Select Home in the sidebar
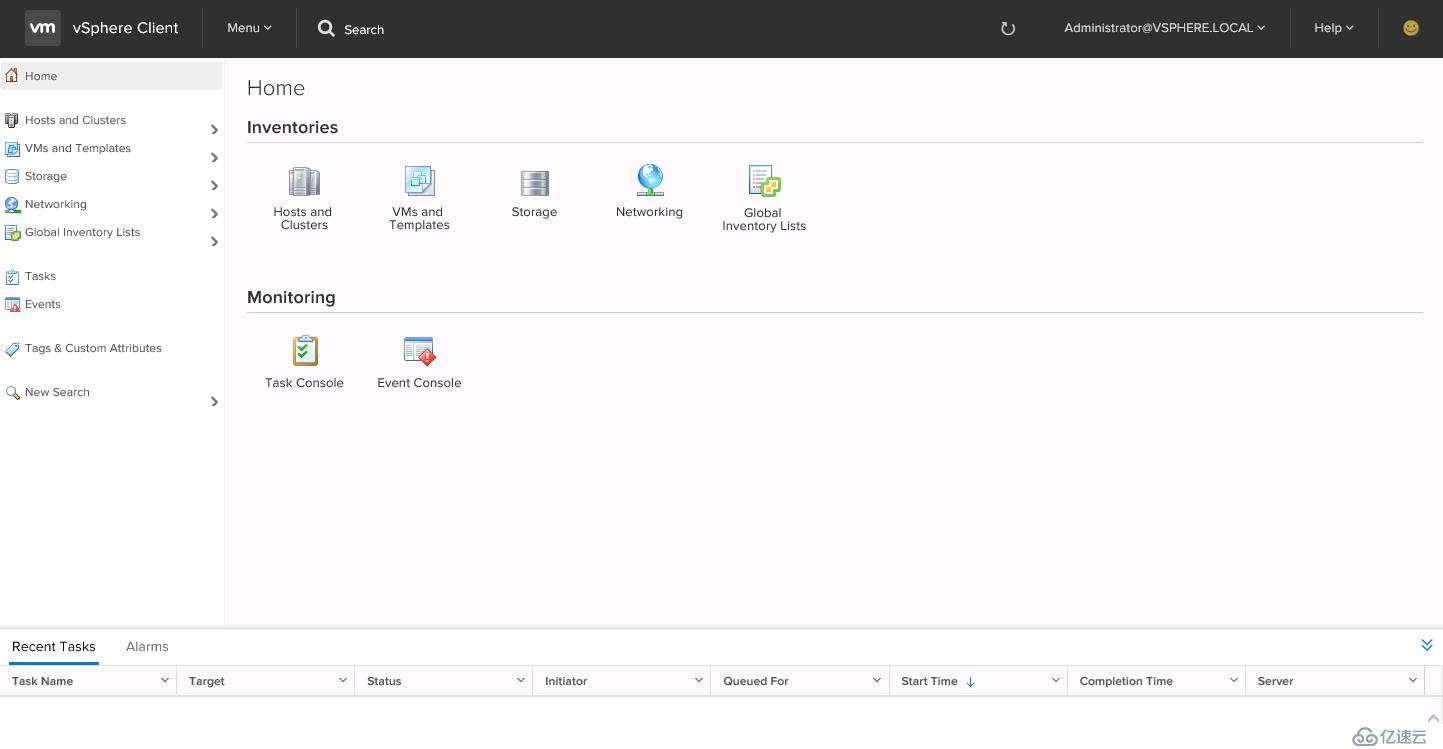The height and width of the screenshot is (749, 1443). tap(111, 76)
